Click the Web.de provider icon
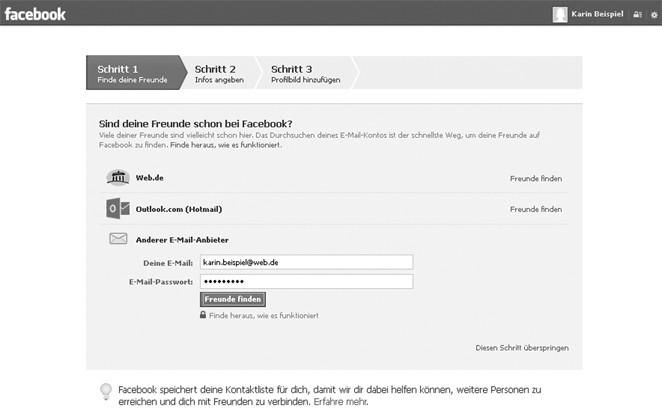Screen dimensions: 662x411 click(x=118, y=177)
